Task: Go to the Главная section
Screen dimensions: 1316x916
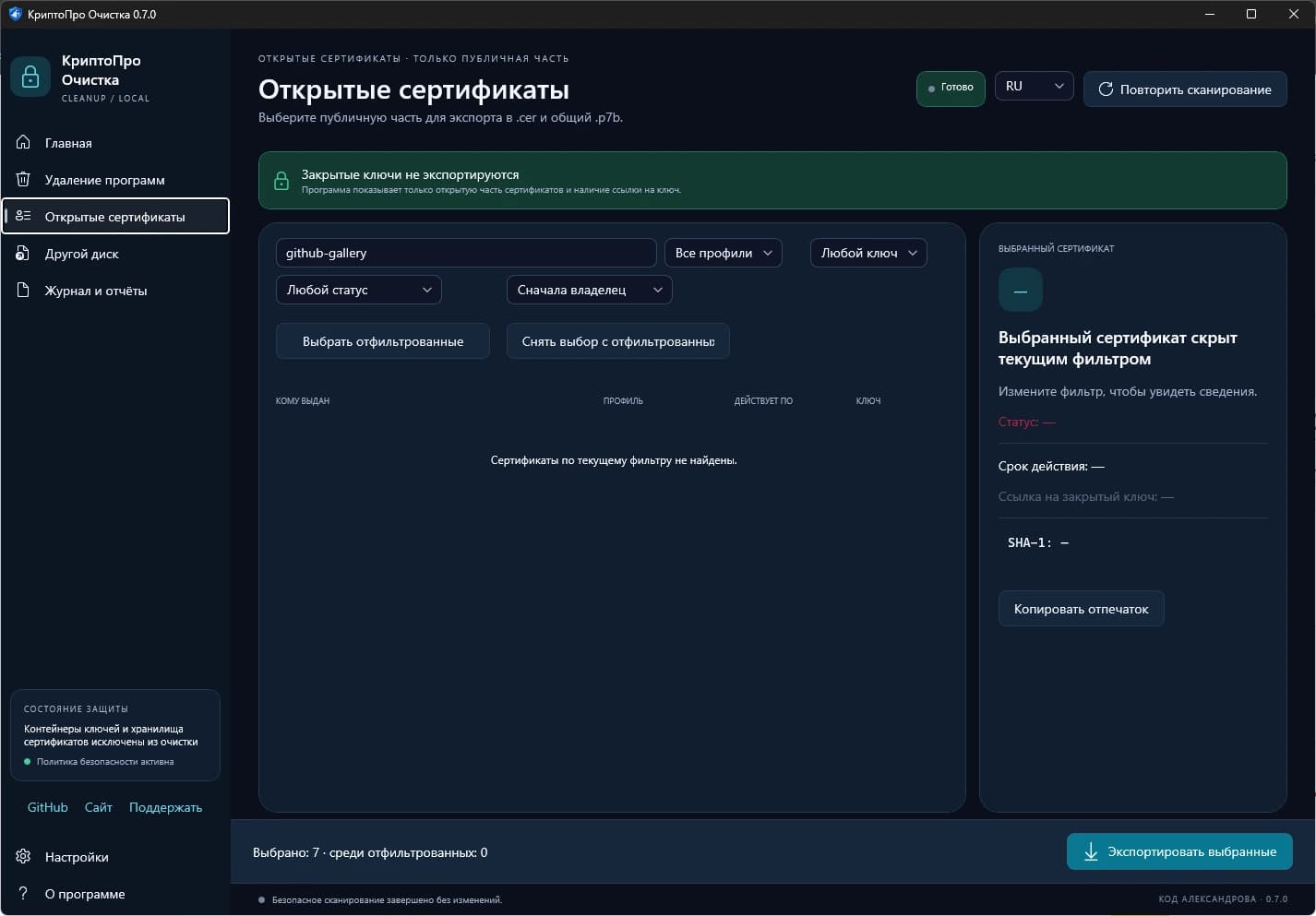Action: pyautogui.click(x=115, y=143)
